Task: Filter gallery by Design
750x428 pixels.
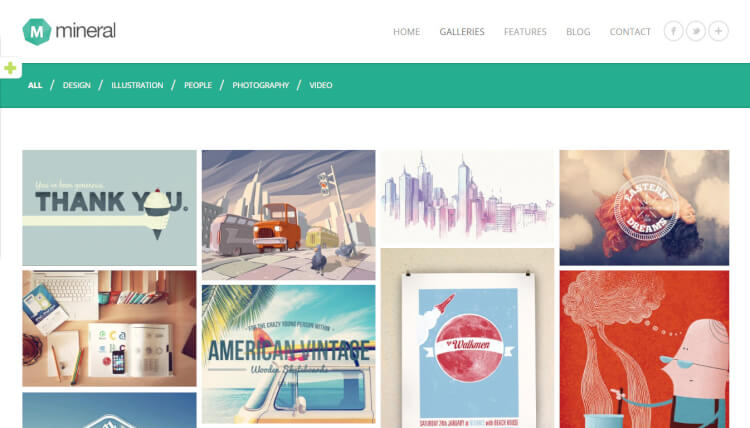Action: pyautogui.click(x=77, y=85)
